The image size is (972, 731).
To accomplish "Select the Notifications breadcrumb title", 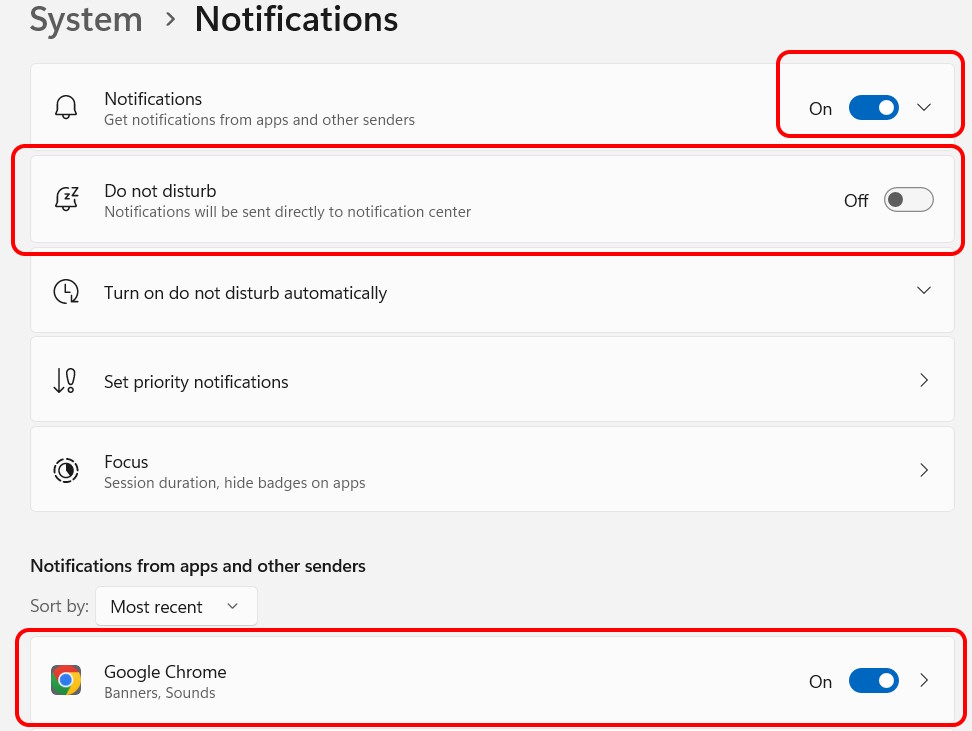I will pyautogui.click(x=296, y=19).
